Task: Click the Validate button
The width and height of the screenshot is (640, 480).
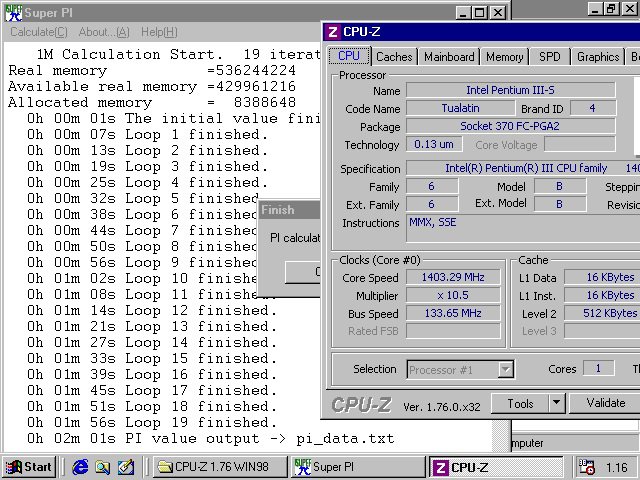Action: 605,403
